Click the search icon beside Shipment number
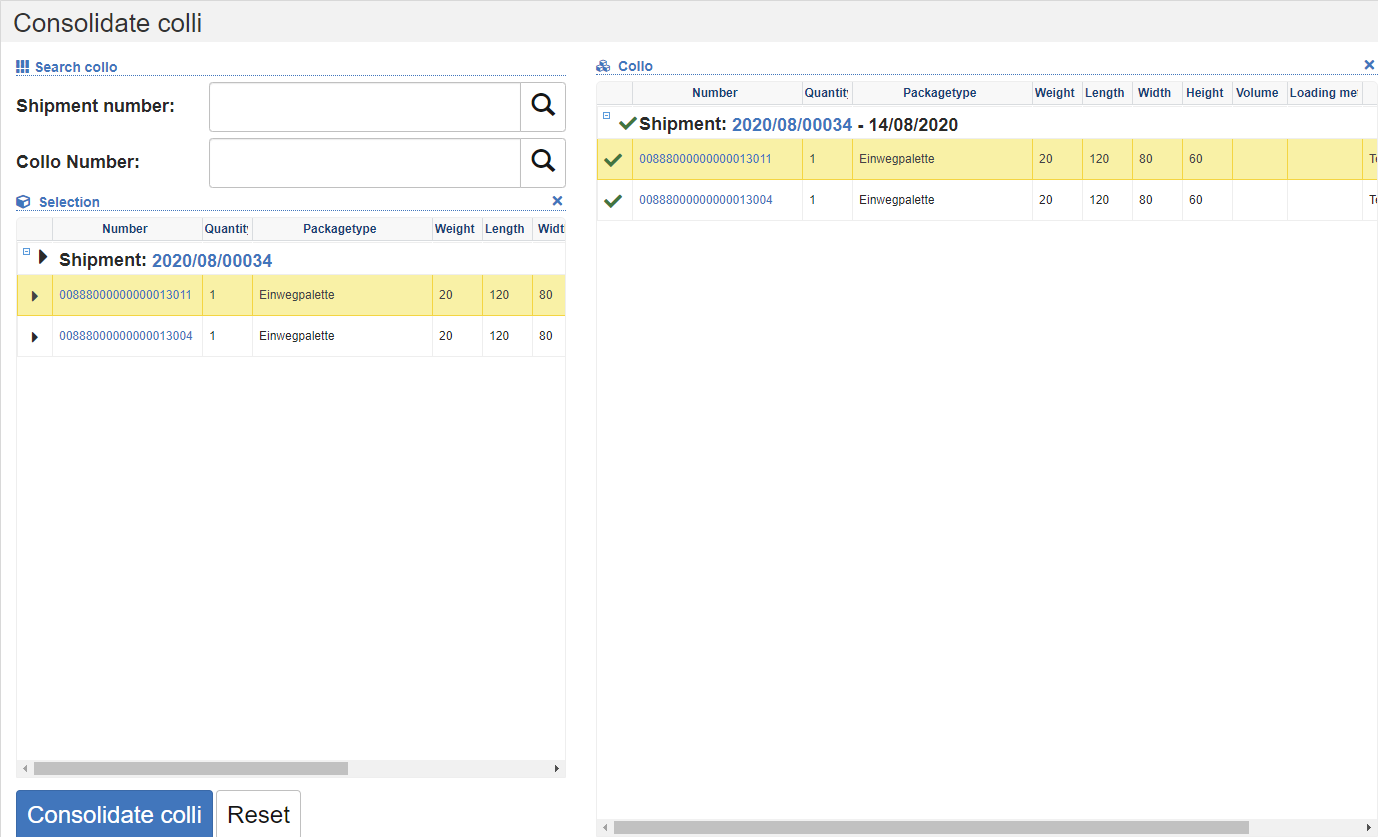 (x=543, y=106)
